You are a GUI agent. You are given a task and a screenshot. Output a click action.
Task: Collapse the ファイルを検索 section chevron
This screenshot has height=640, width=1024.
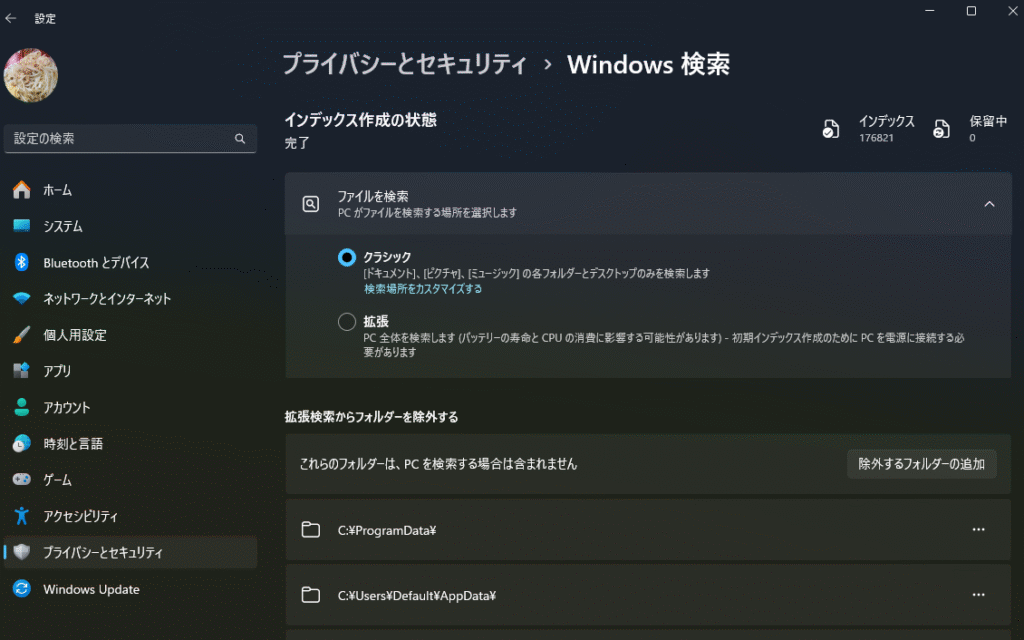tap(989, 204)
